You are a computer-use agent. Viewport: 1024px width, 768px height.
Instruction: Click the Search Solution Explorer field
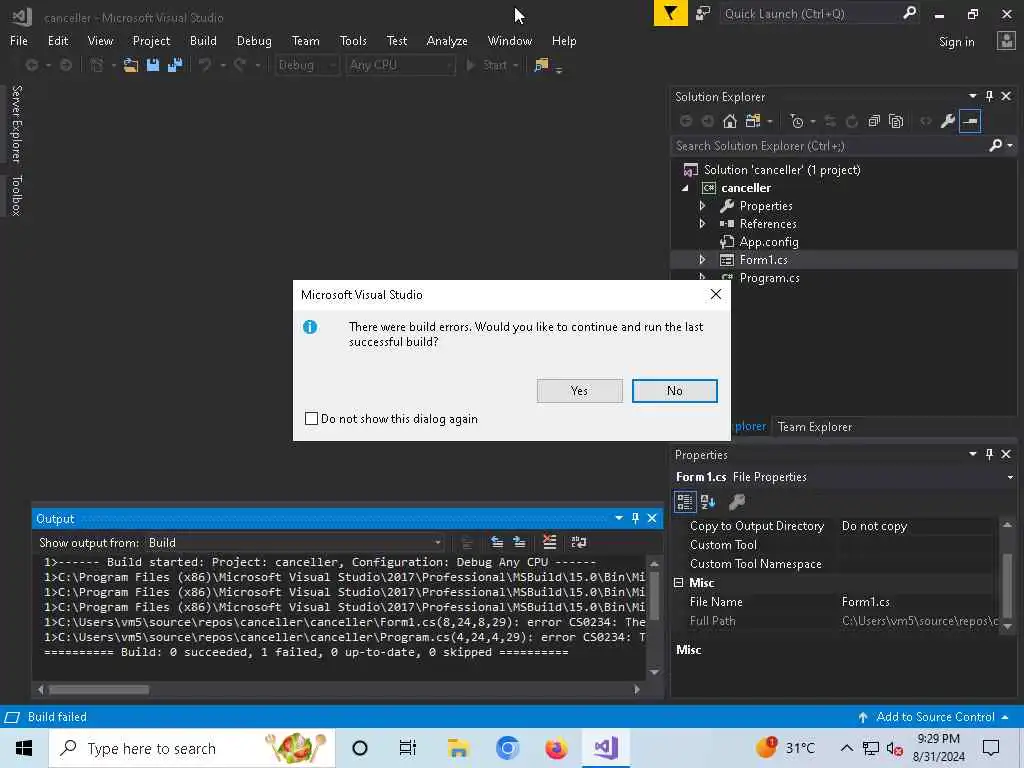(x=829, y=146)
